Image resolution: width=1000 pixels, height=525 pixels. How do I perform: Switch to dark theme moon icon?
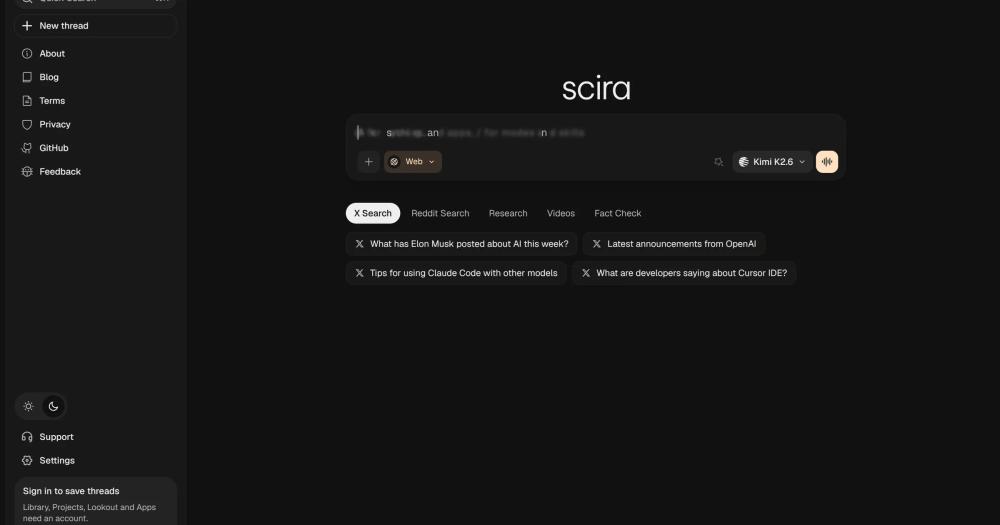[x=54, y=406]
